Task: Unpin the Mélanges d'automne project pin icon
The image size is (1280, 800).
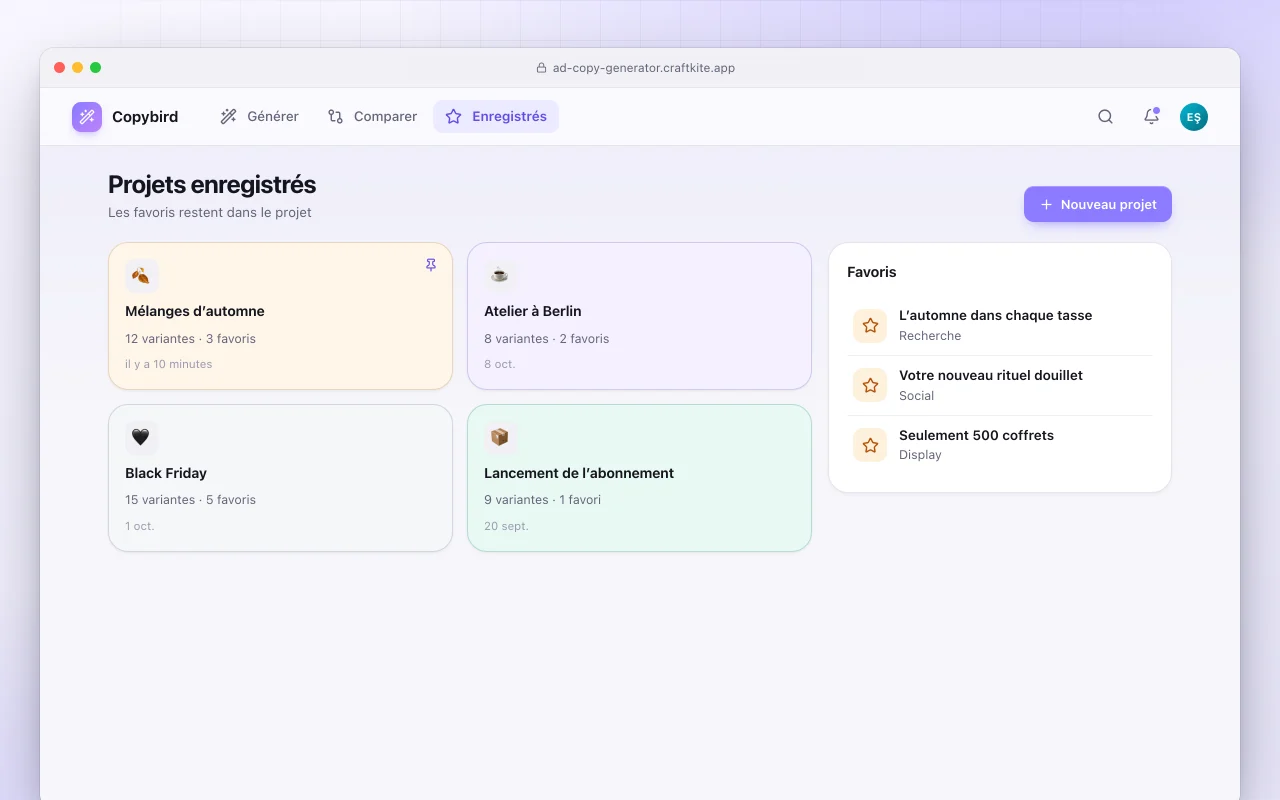Action: click(431, 265)
